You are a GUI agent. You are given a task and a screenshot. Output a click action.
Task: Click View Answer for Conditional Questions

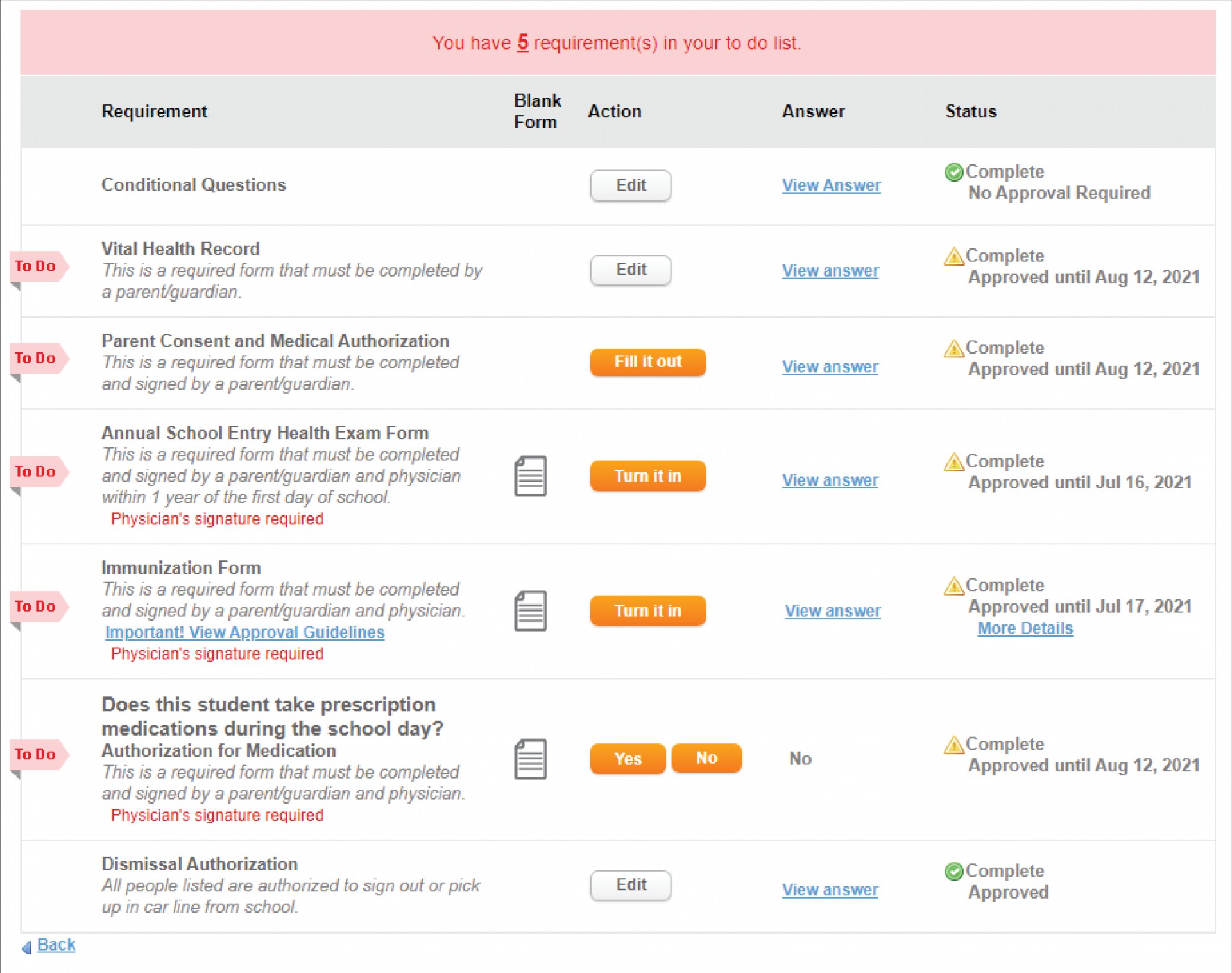(831, 185)
